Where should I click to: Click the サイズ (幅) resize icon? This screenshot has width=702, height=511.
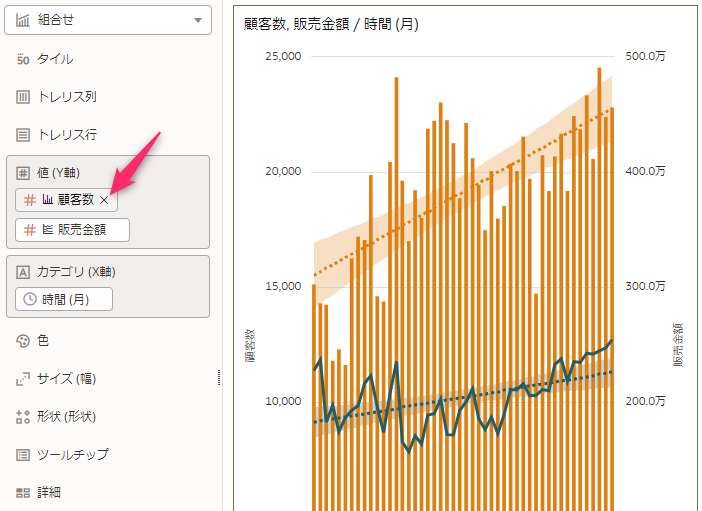(x=23, y=379)
